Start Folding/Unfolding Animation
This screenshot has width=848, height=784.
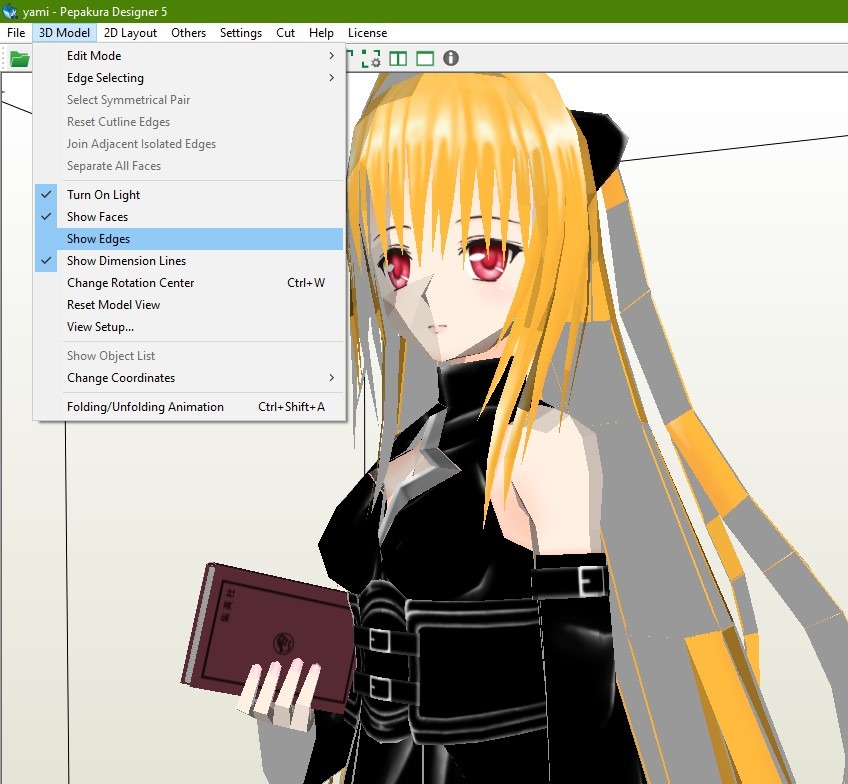[189, 407]
